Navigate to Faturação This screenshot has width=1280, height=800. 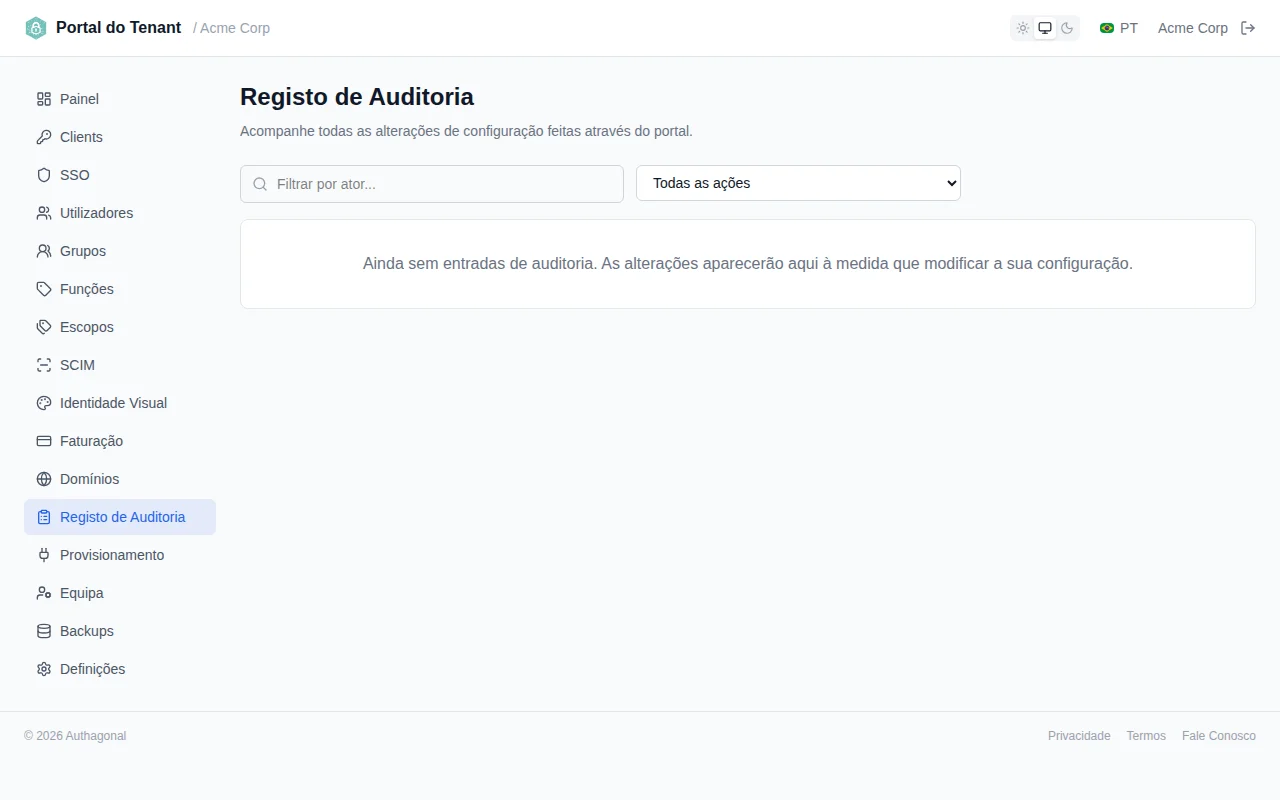click(x=120, y=441)
